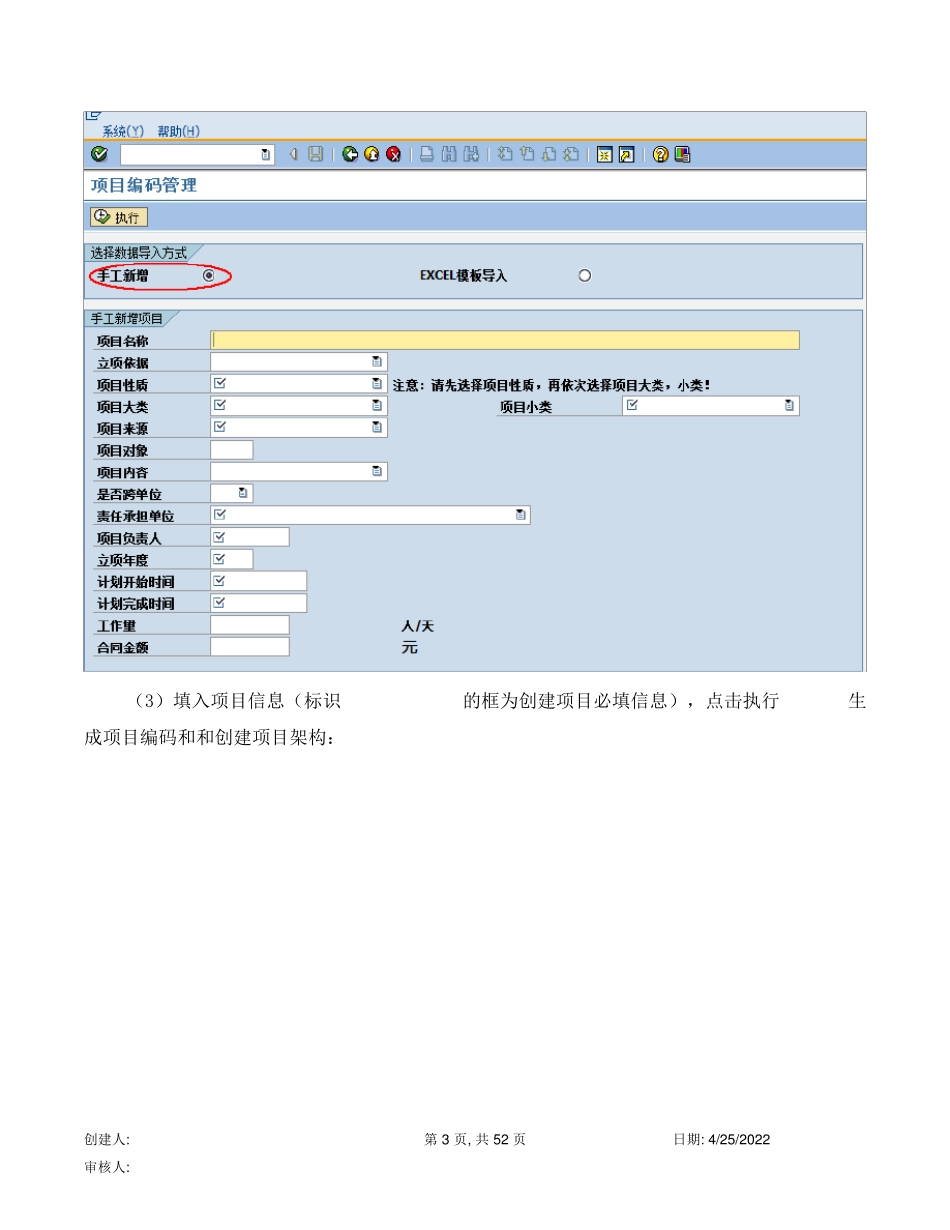Viewport: 950px width, 1230px height.
Task: Click the 第 3 页, 共 52 页 footer text
Action: tap(475, 1140)
